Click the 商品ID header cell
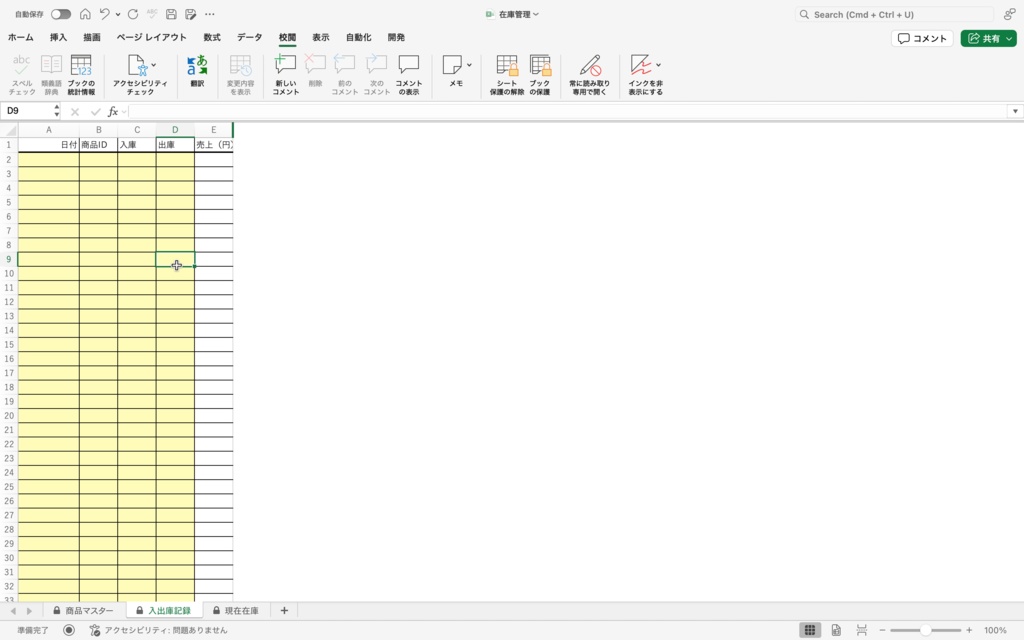 click(99, 144)
